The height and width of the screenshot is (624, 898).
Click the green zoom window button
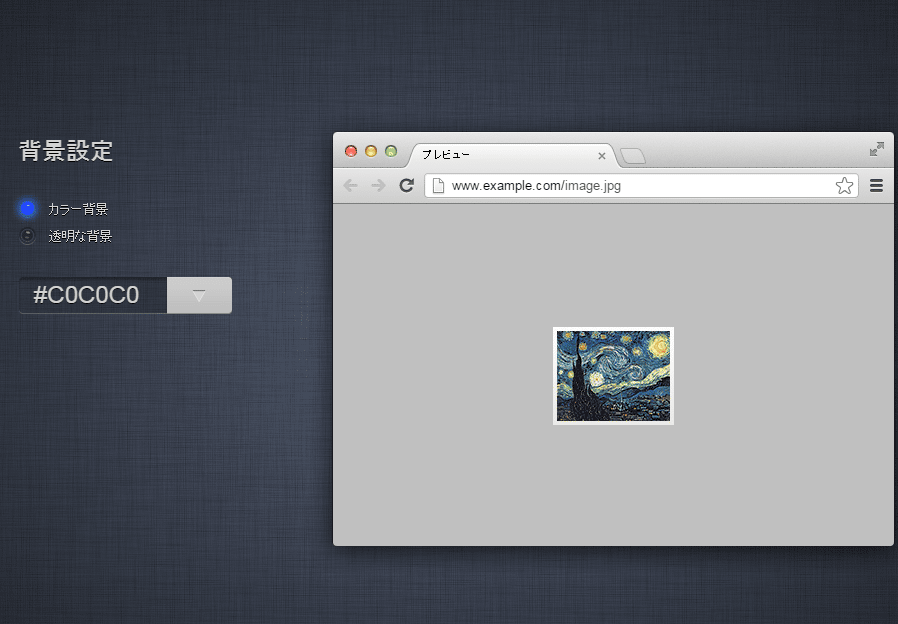coord(391,151)
